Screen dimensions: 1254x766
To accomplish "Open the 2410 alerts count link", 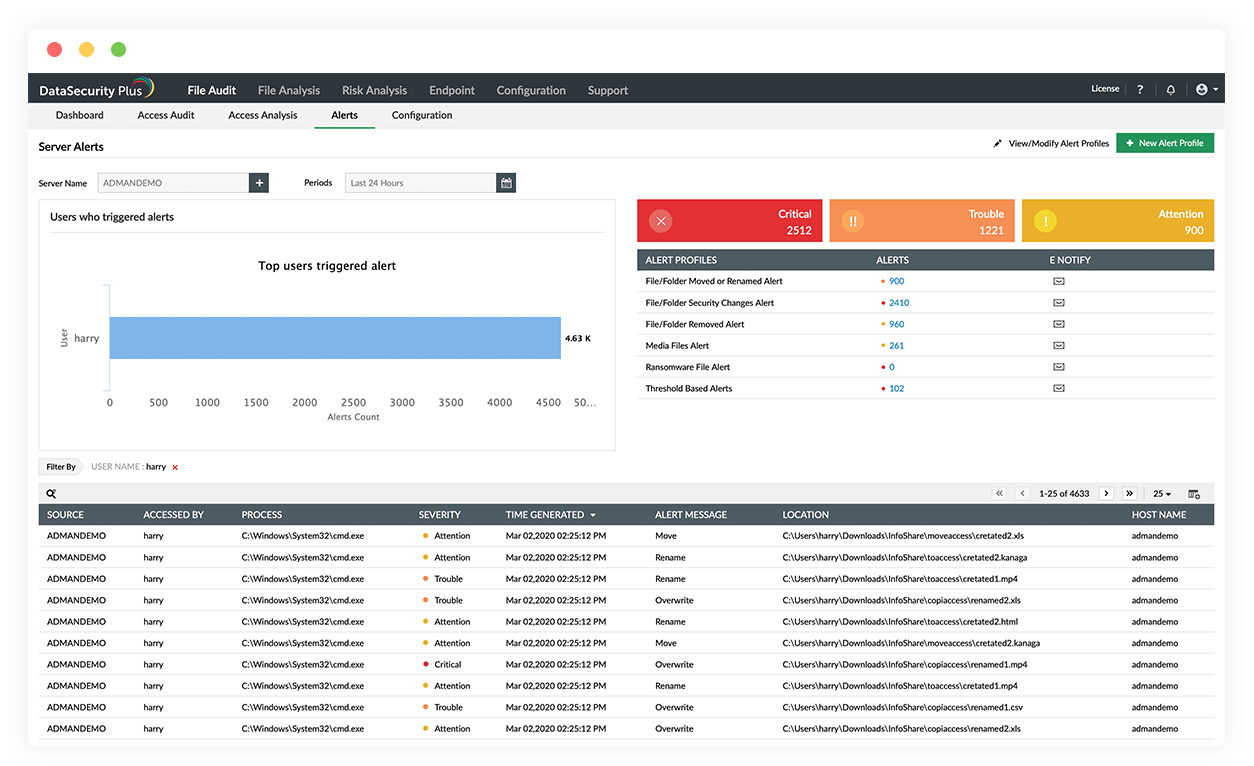I will tap(899, 302).
